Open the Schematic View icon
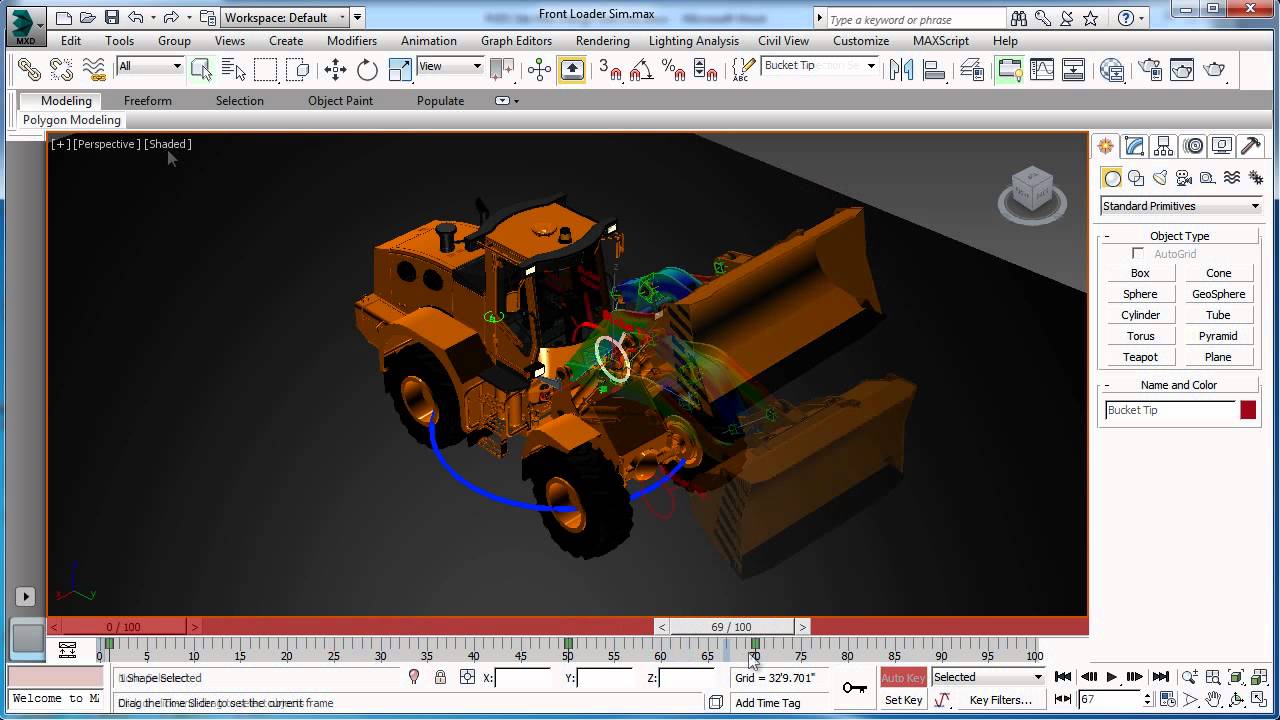1280x720 pixels. pyautogui.click(x=1074, y=69)
